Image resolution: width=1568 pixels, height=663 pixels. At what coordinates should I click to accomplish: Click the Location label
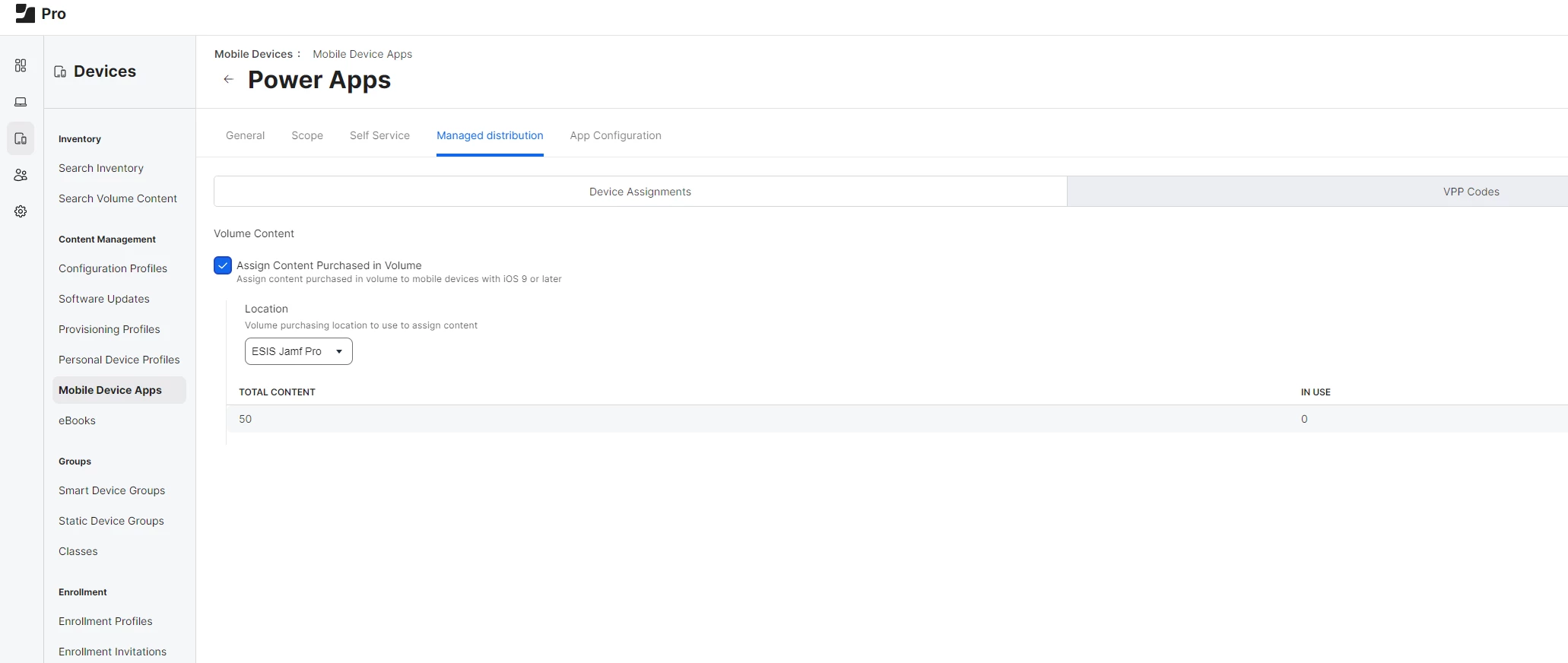coord(266,309)
